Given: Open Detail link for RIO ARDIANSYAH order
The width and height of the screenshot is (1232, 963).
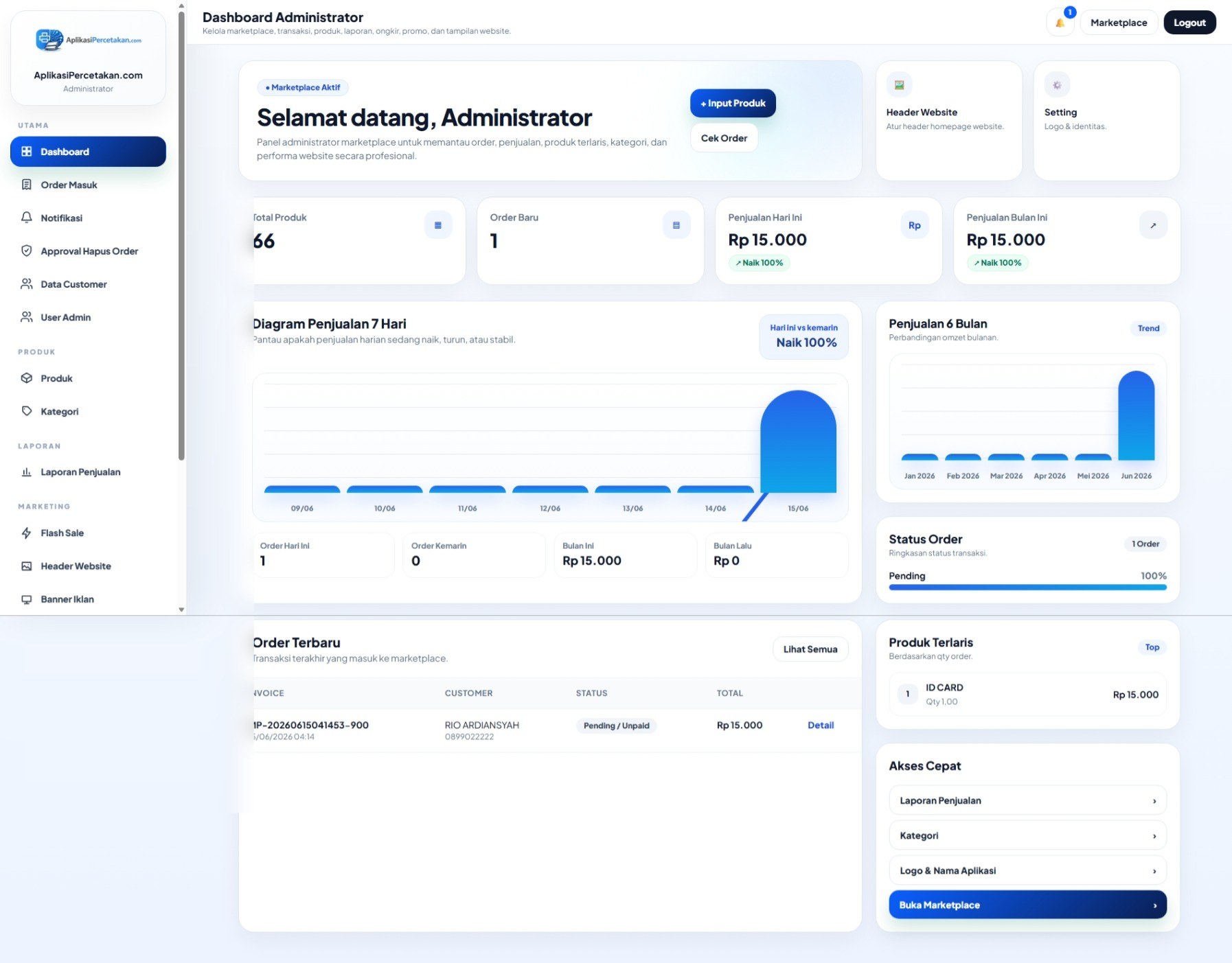Looking at the screenshot, I should pos(821,725).
